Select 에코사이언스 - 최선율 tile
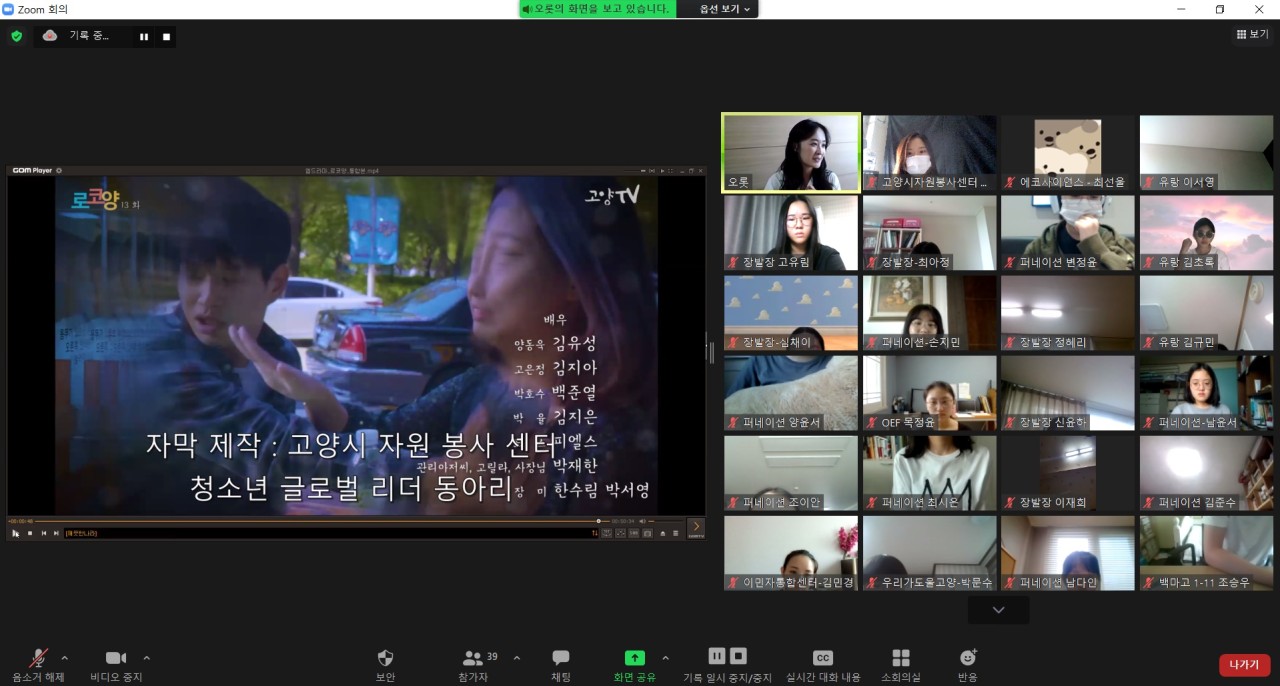 [1068, 152]
